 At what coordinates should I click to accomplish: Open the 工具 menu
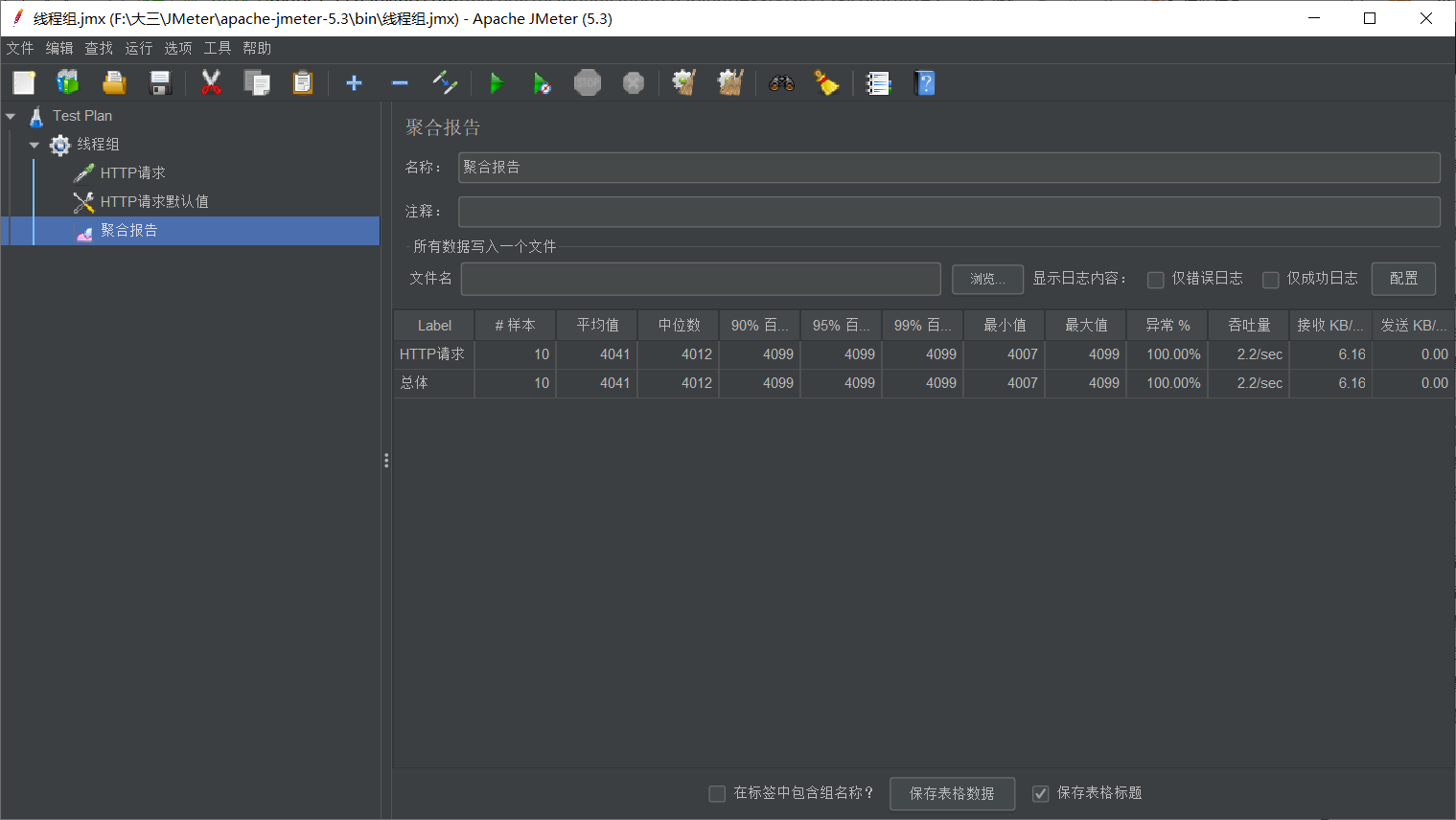point(218,48)
